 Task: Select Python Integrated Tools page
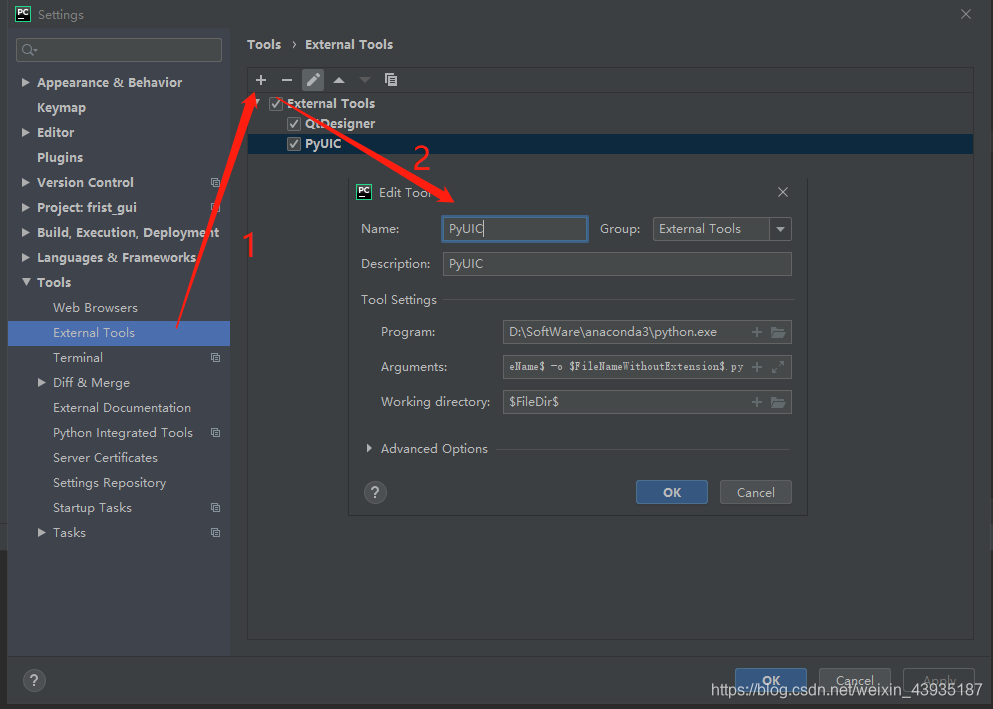[123, 433]
